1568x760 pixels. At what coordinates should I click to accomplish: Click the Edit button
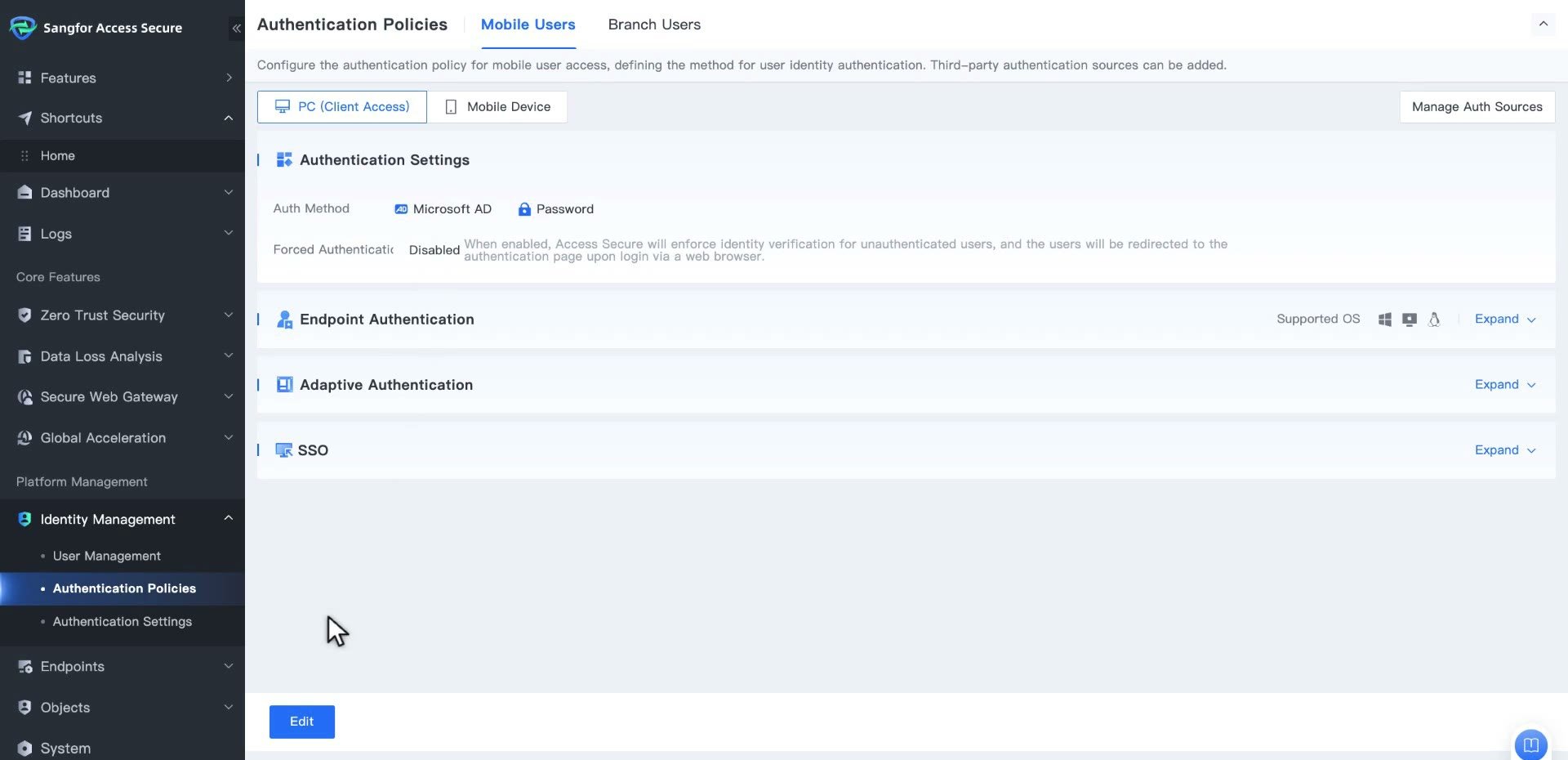click(302, 722)
